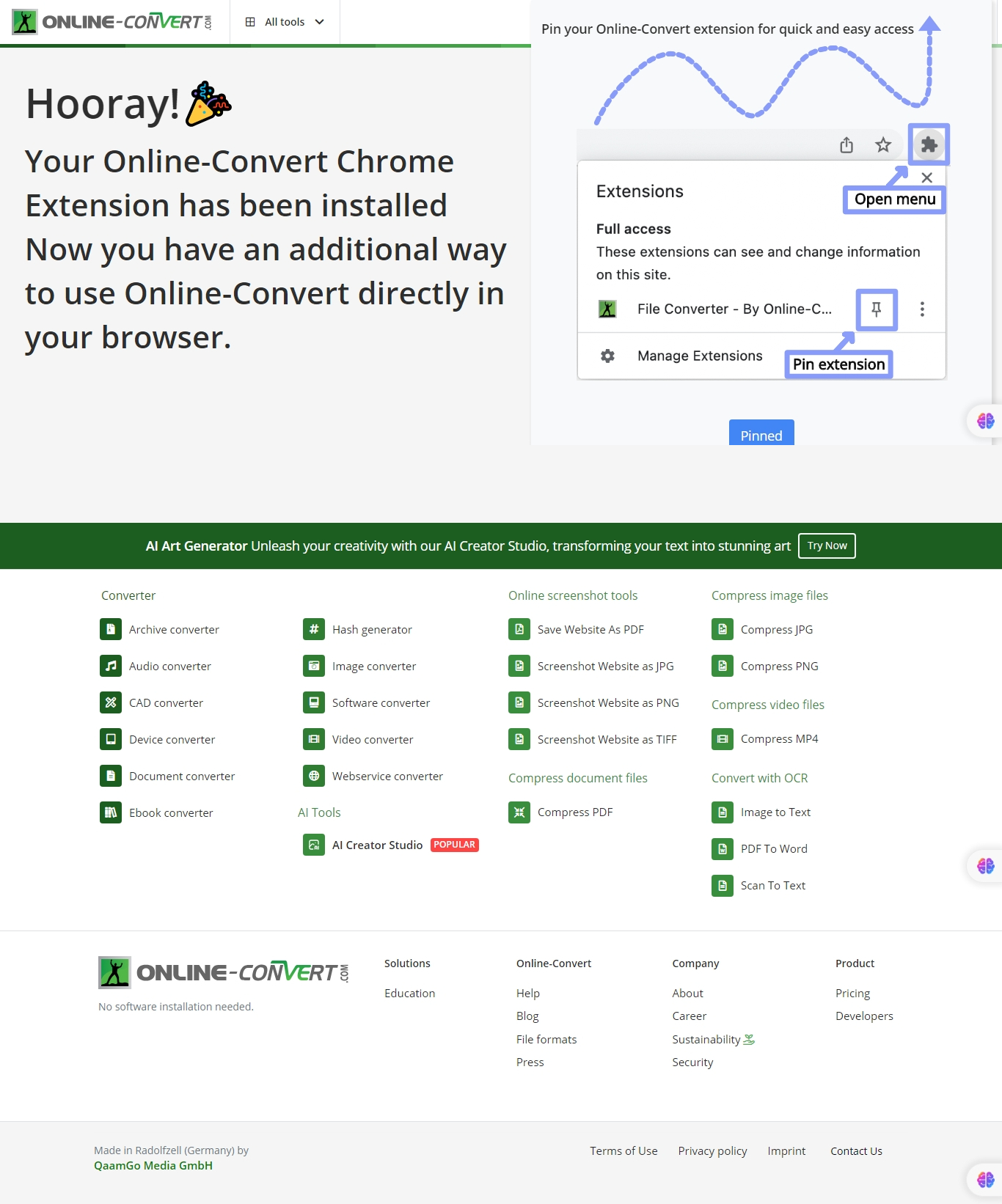Image resolution: width=1002 pixels, height=1204 pixels.
Task: Open Compress PDF link
Action: coord(575,812)
